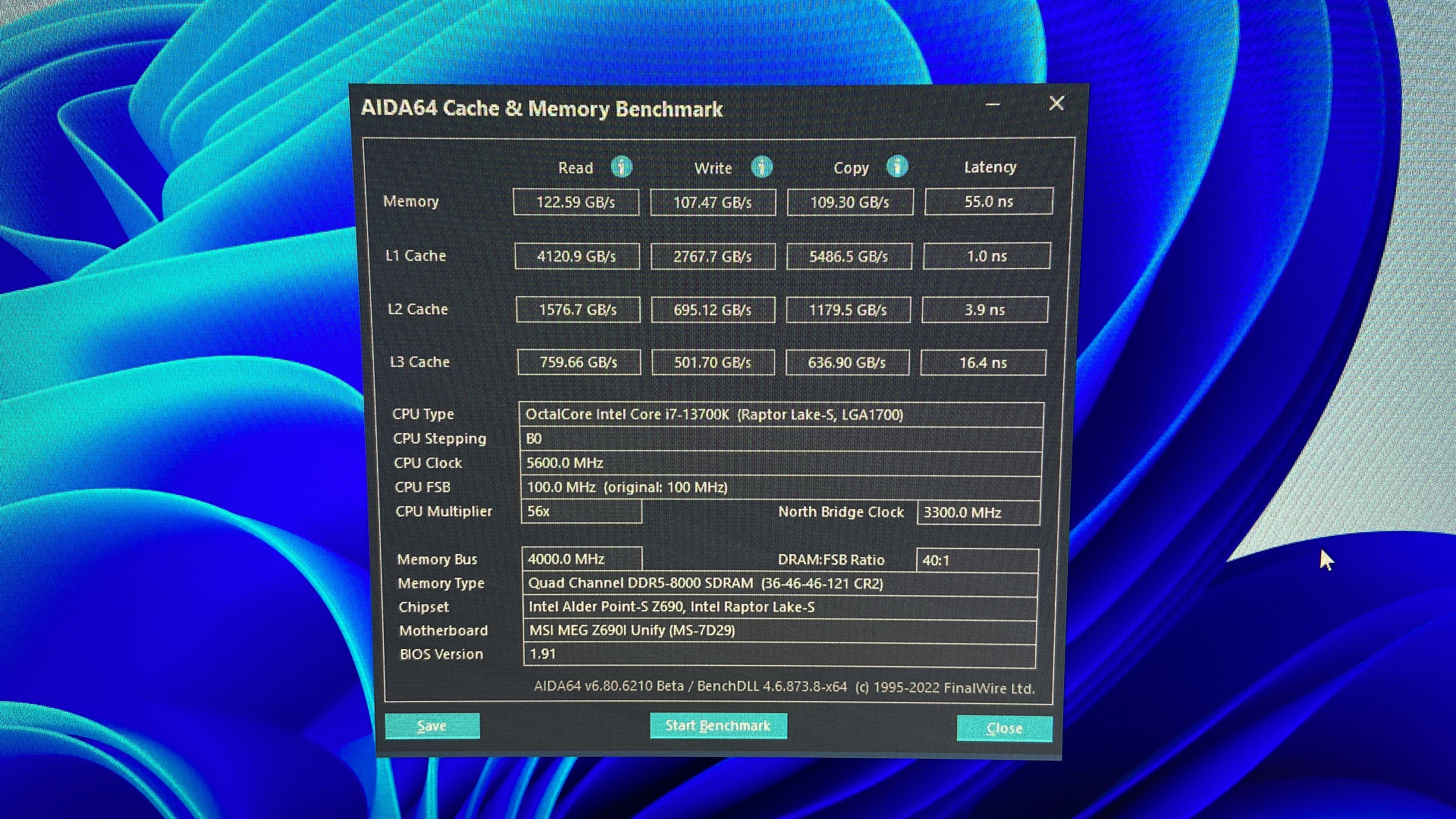The image size is (1456, 819).
Task: Click L2 Cache Write value 695.12 GB/s
Action: pyautogui.click(x=713, y=310)
